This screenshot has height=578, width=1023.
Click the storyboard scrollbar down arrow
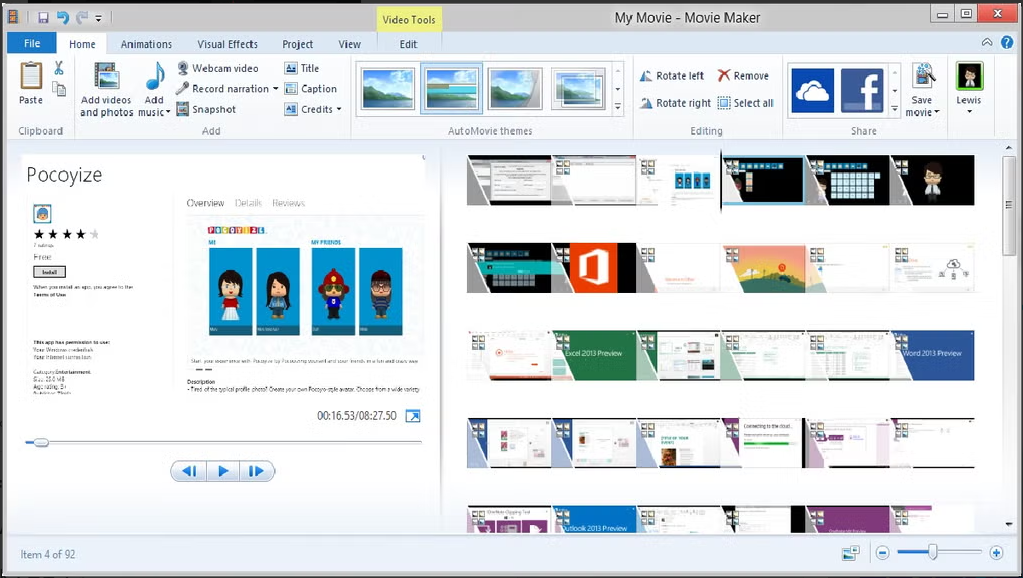[x=1009, y=524]
